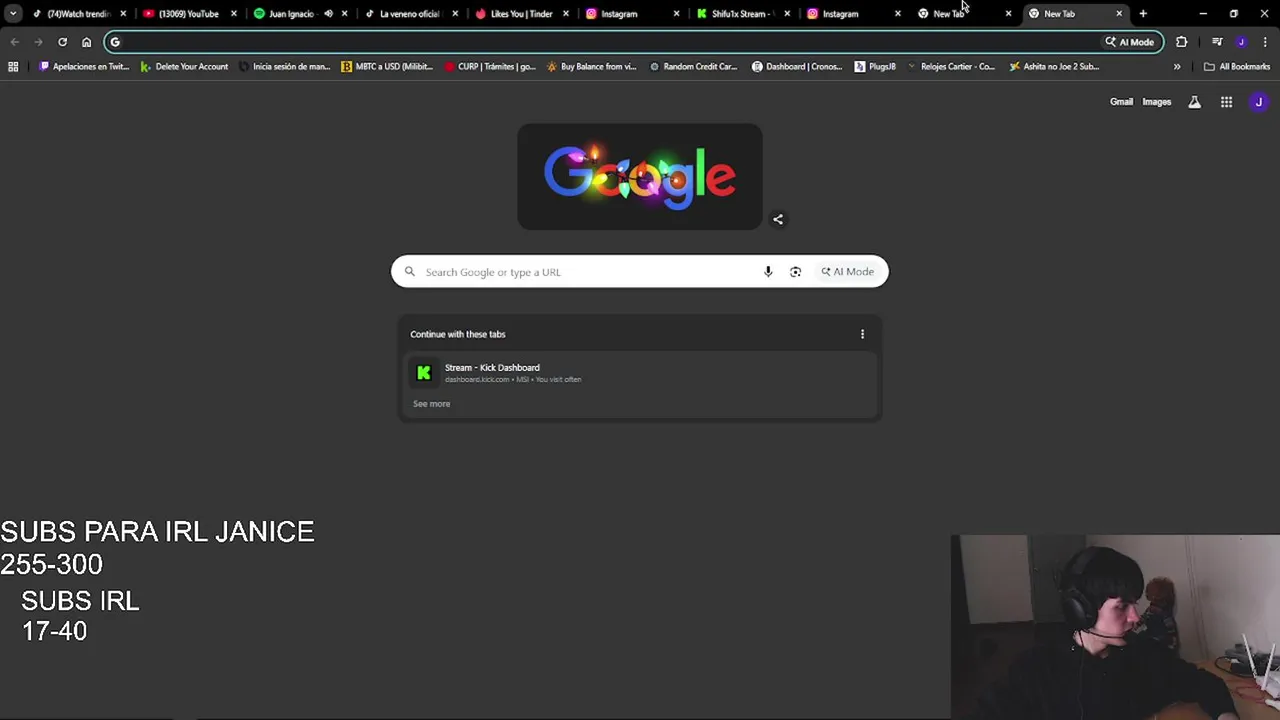Image resolution: width=1280 pixels, height=720 pixels.
Task: Open Ashita no Joe 2 bookmark
Action: (1054, 67)
